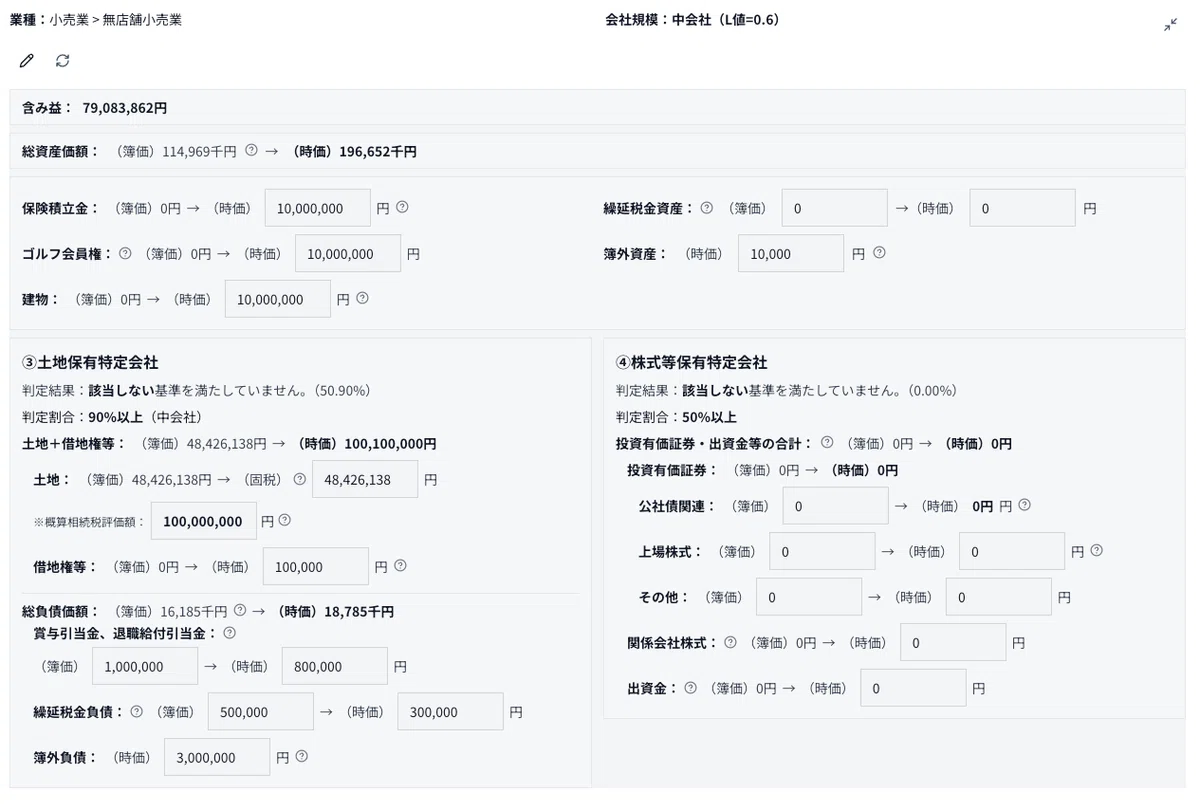1200x809 pixels.
Task: Click help icon after 建物 amount field
Action: (x=362, y=297)
